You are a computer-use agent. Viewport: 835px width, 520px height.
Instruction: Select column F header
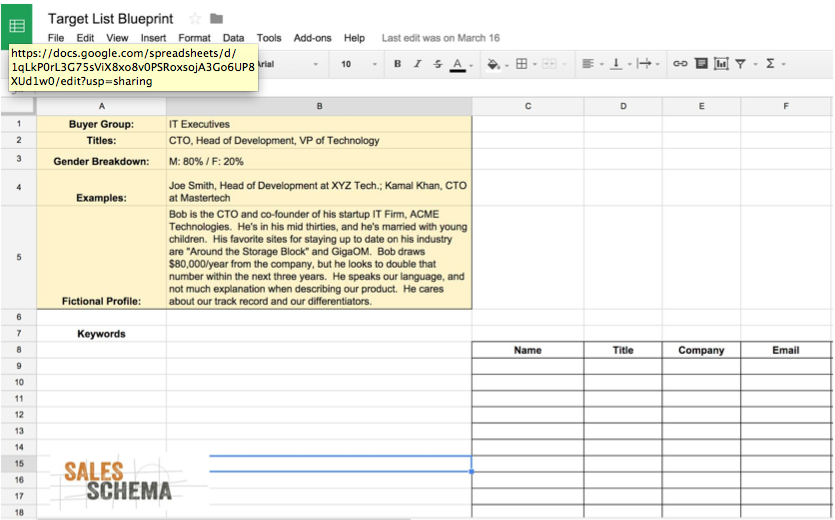point(786,106)
